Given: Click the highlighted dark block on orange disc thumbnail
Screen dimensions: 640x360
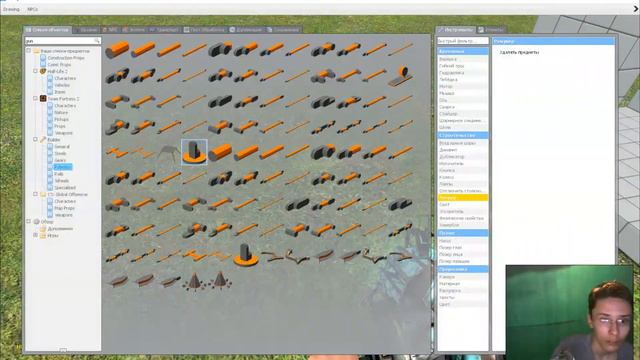Looking at the screenshot, I should click(x=194, y=152).
